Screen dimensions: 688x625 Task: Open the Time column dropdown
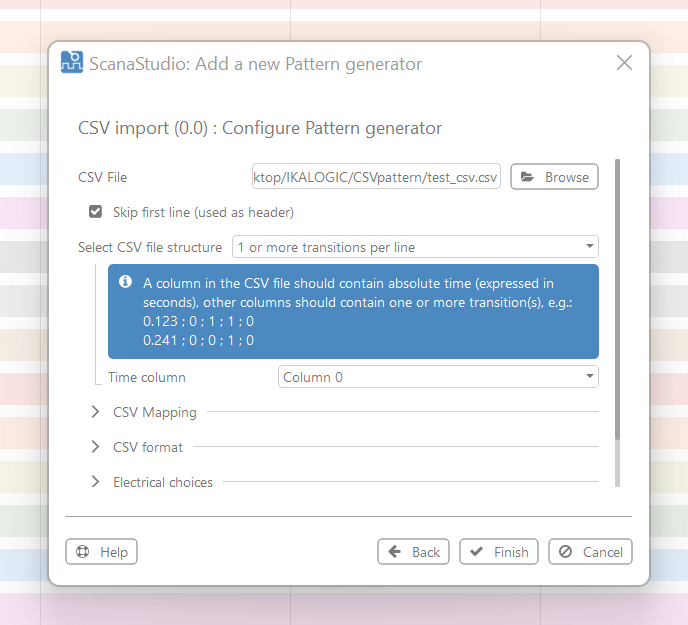pyautogui.click(x=437, y=377)
